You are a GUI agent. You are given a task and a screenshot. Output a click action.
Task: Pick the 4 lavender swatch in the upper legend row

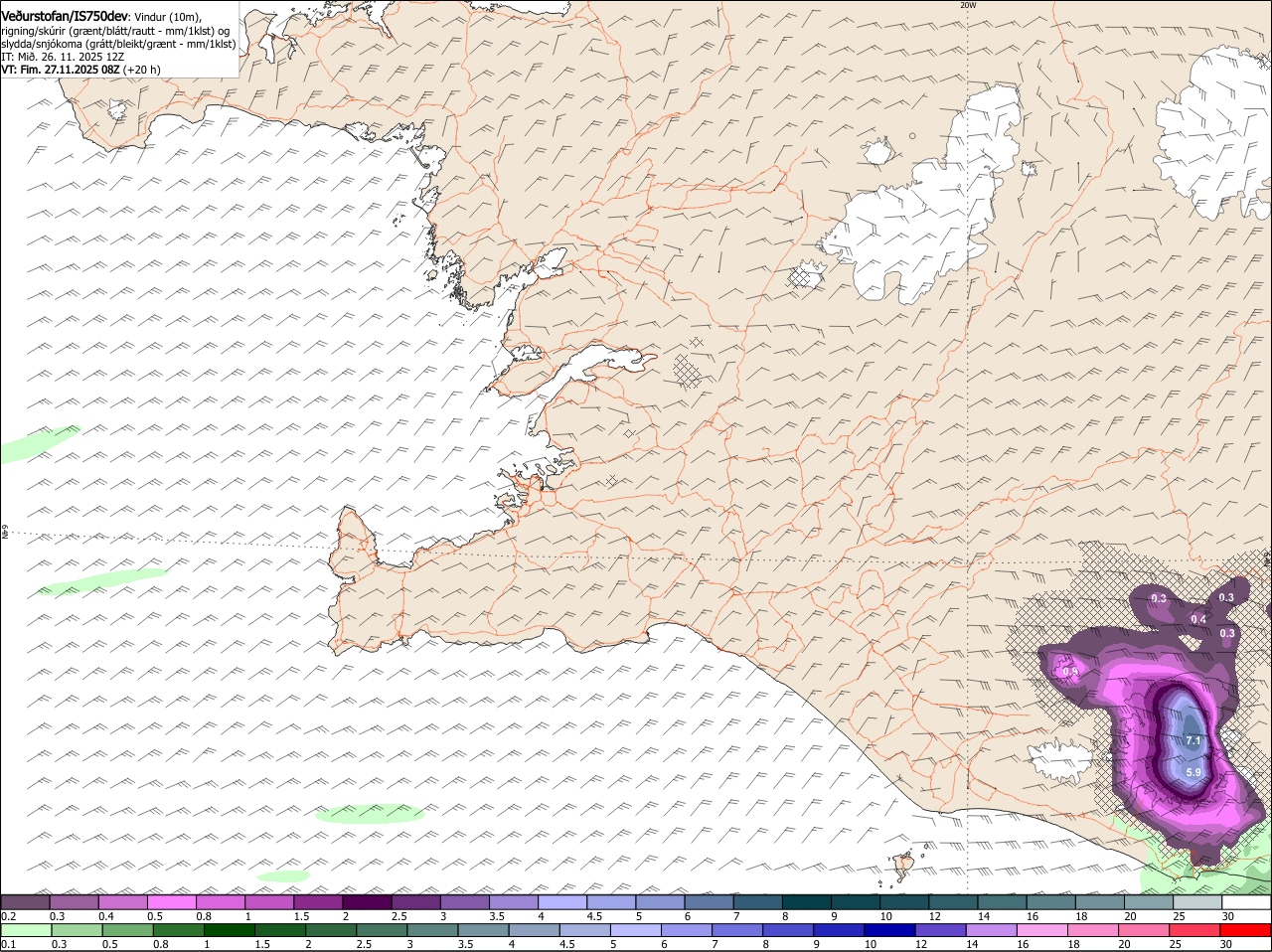(562, 901)
